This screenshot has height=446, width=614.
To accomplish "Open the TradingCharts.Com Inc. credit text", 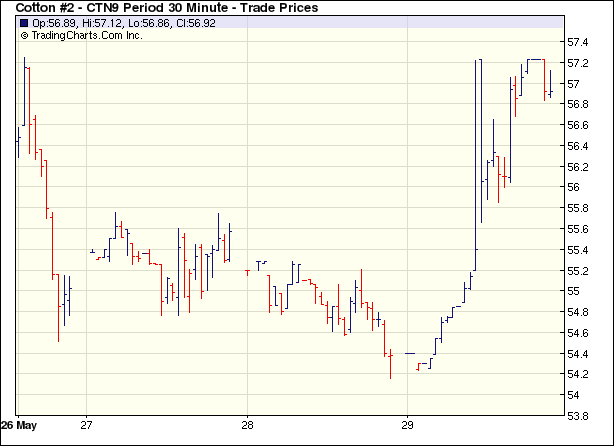I will (x=87, y=35).
